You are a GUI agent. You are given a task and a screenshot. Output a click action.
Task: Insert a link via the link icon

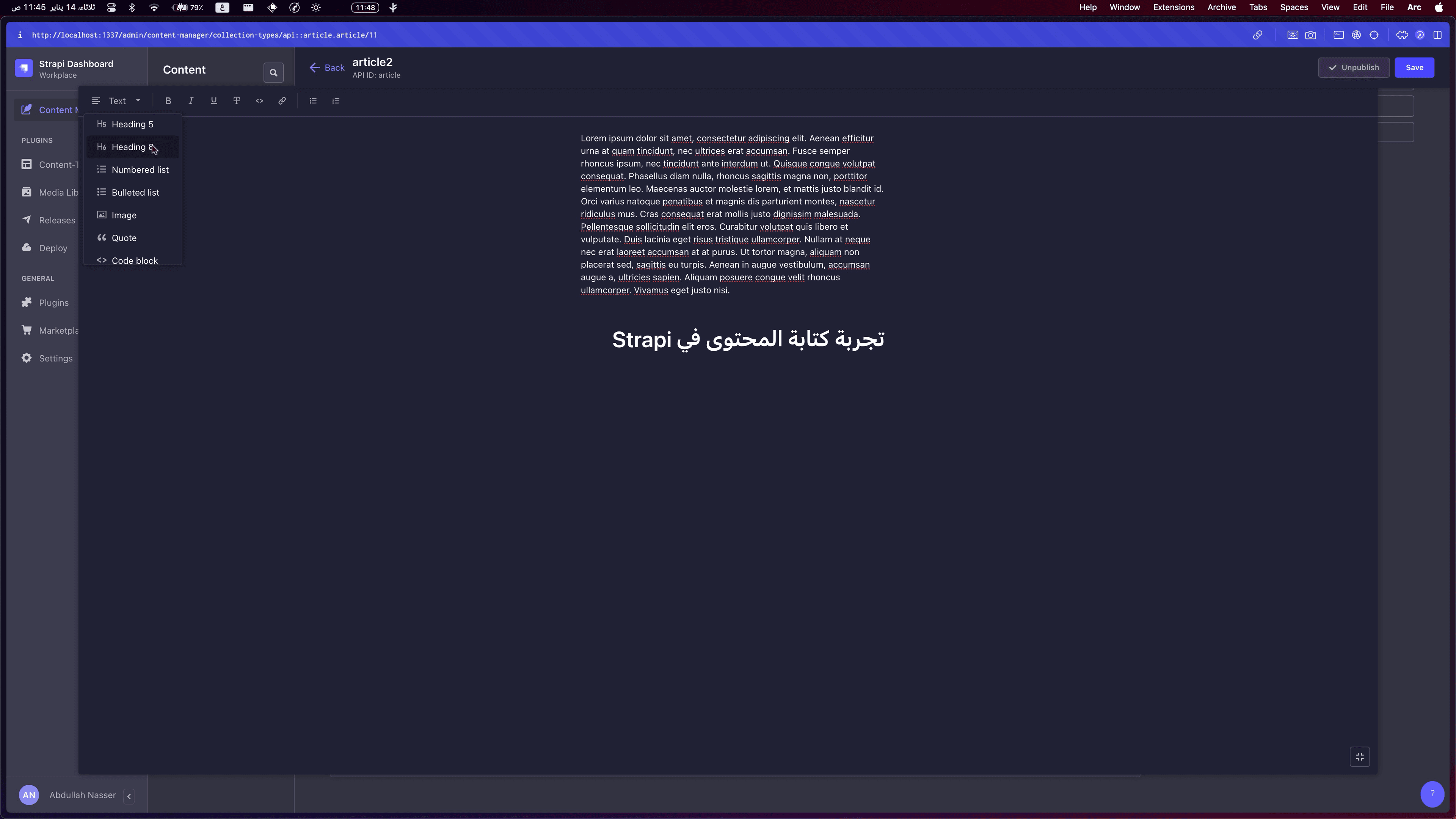[282, 101]
